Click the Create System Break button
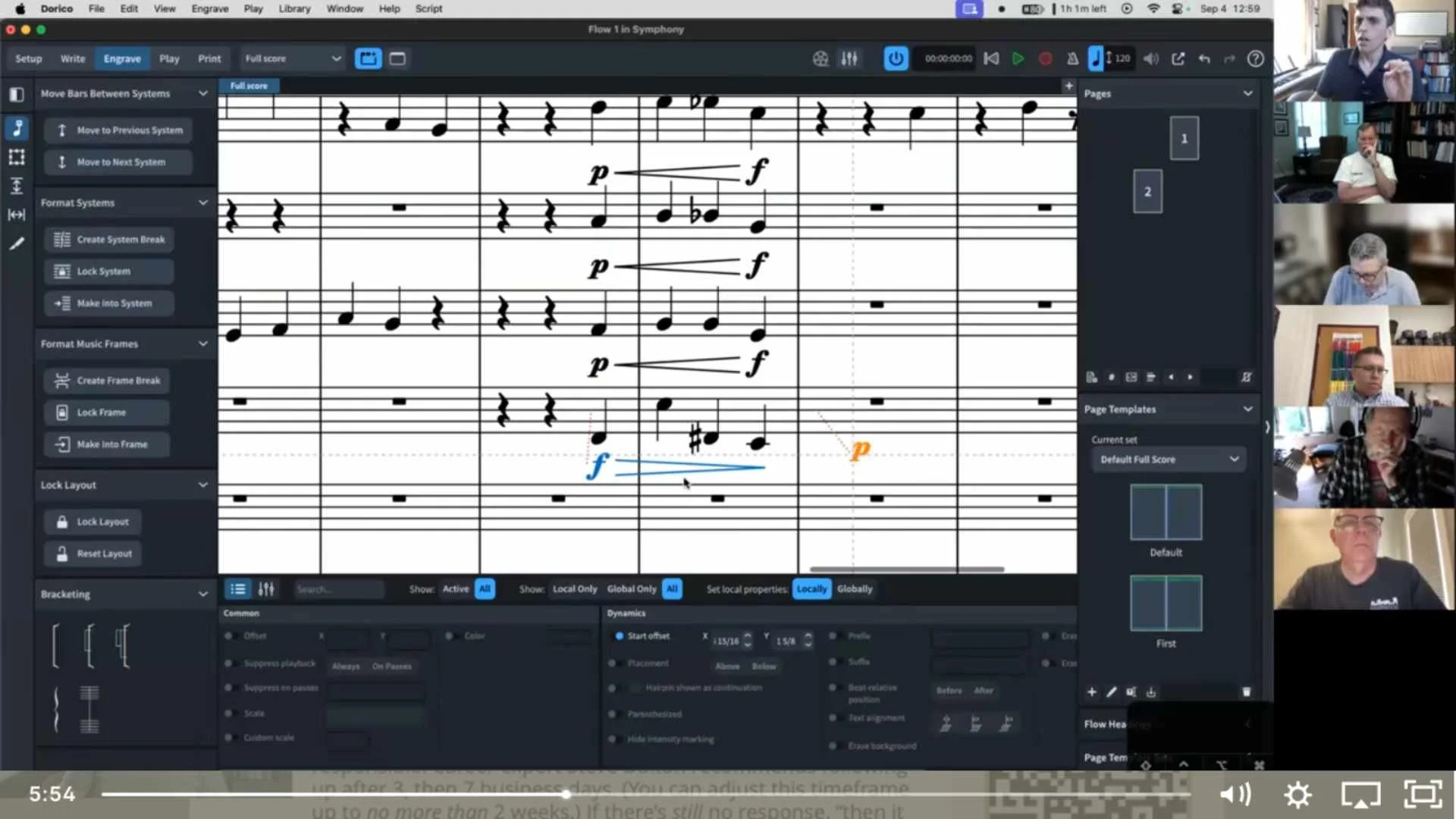 pos(108,239)
